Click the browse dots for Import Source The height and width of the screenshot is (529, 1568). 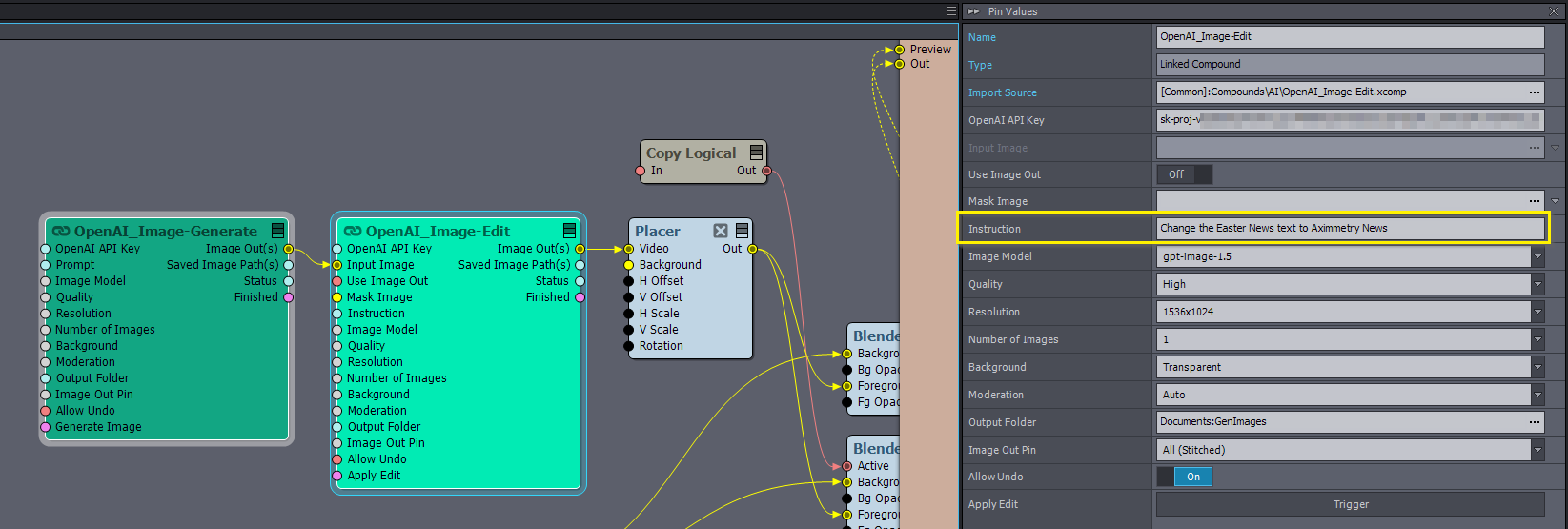point(1534,92)
